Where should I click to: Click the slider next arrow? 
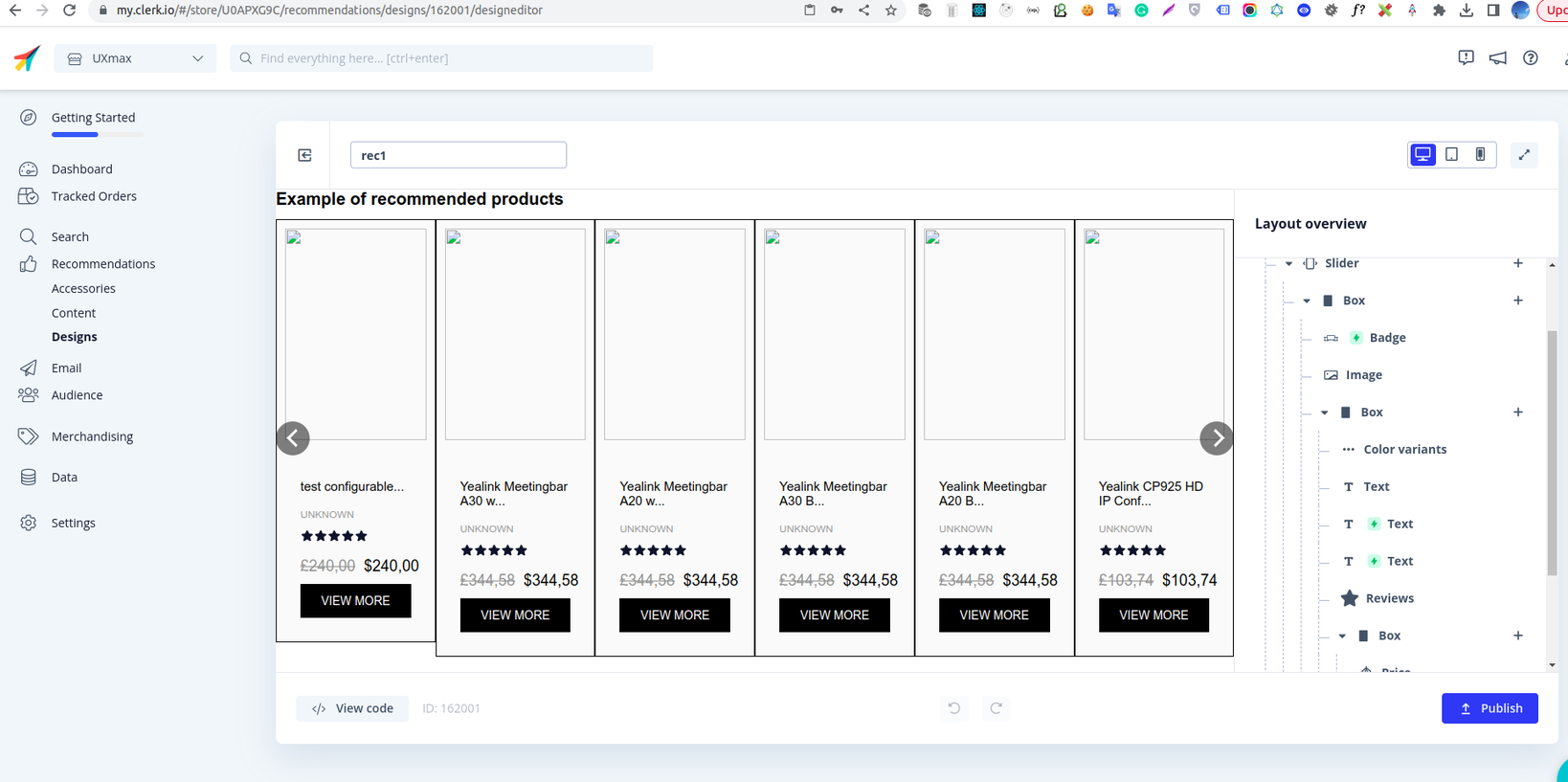pyautogui.click(x=1217, y=438)
